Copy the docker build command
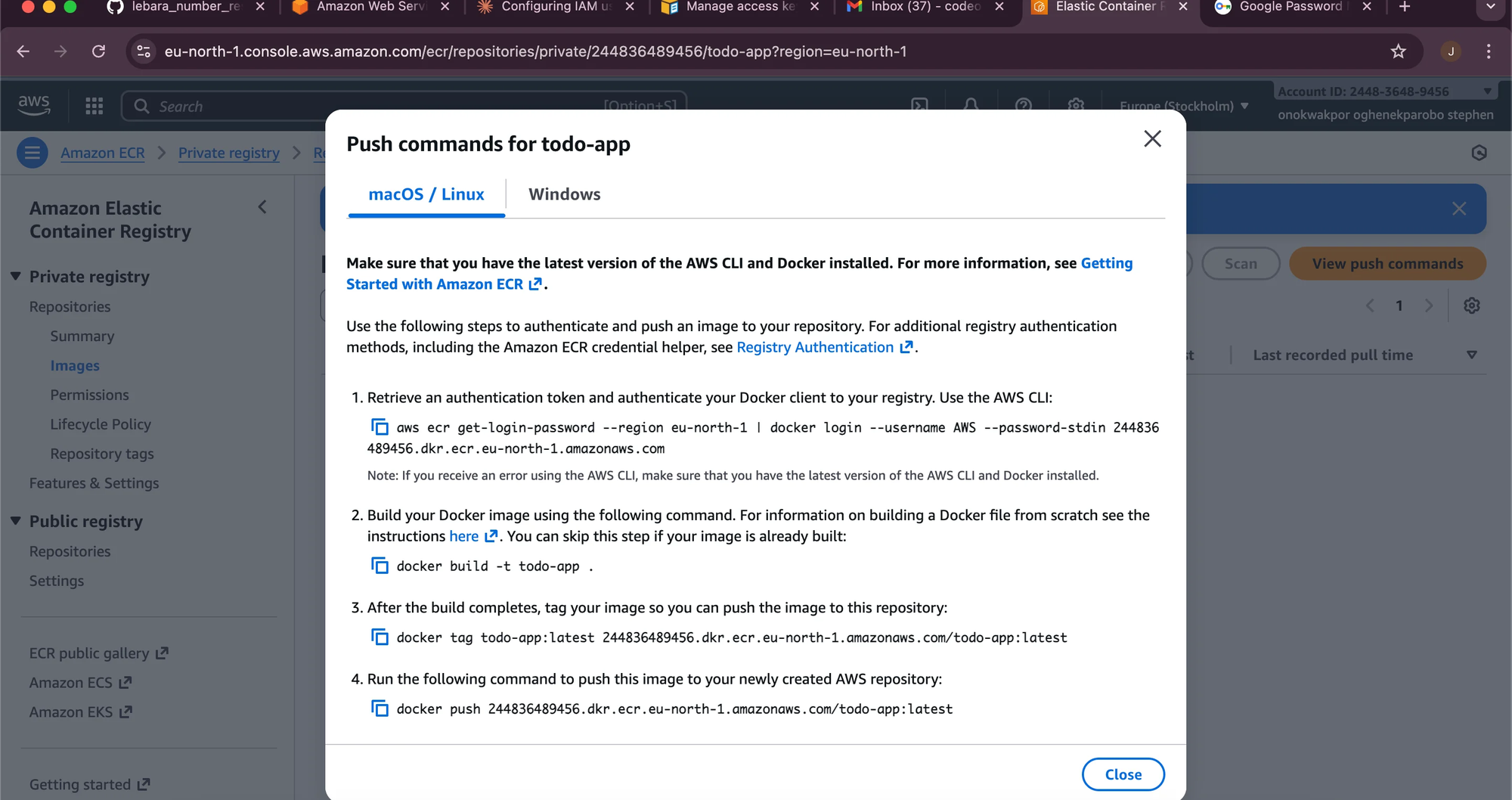1512x800 pixels. pyautogui.click(x=380, y=566)
